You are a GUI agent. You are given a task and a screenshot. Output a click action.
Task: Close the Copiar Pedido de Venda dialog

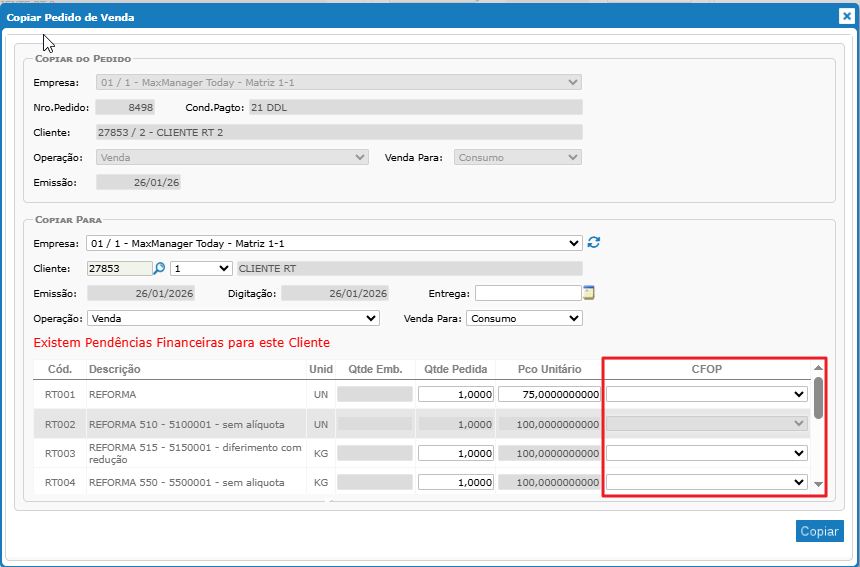846,16
